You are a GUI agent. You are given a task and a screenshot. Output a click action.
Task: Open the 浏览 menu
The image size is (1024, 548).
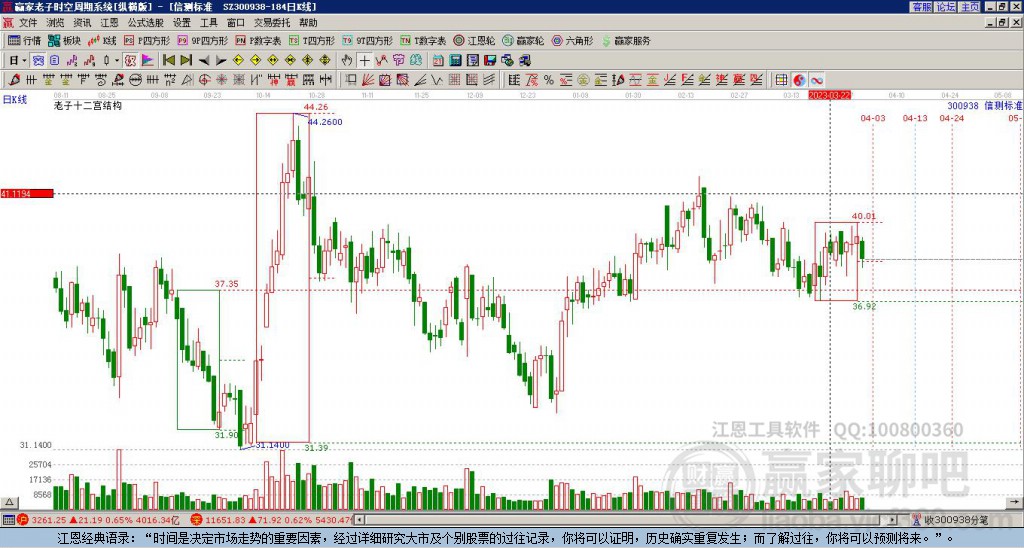55,23
